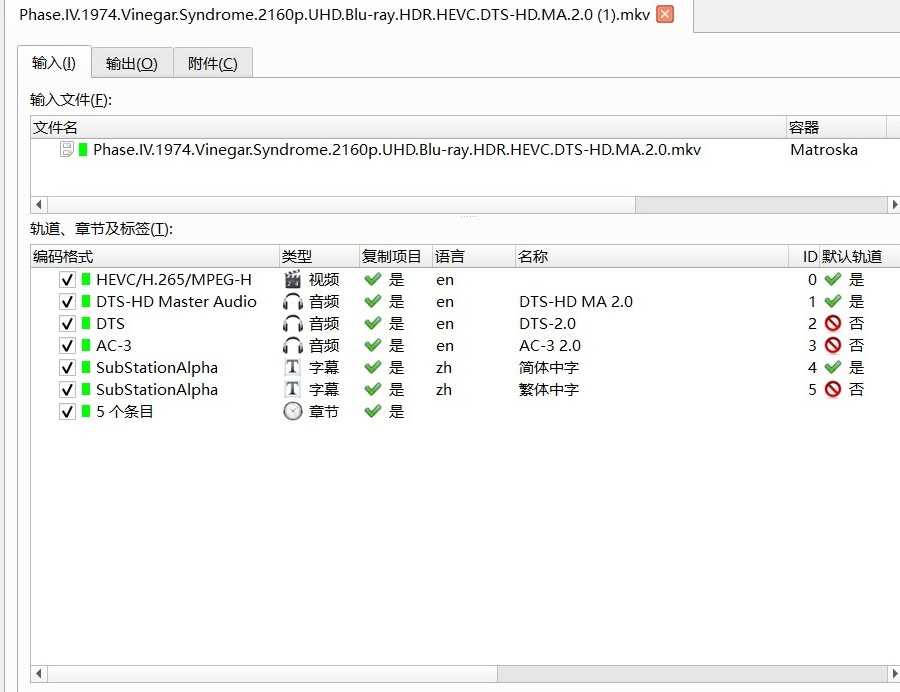This screenshot has height=692, width=900.
Task: Select the 繁体中字 subtitle name
Action: 549,390
